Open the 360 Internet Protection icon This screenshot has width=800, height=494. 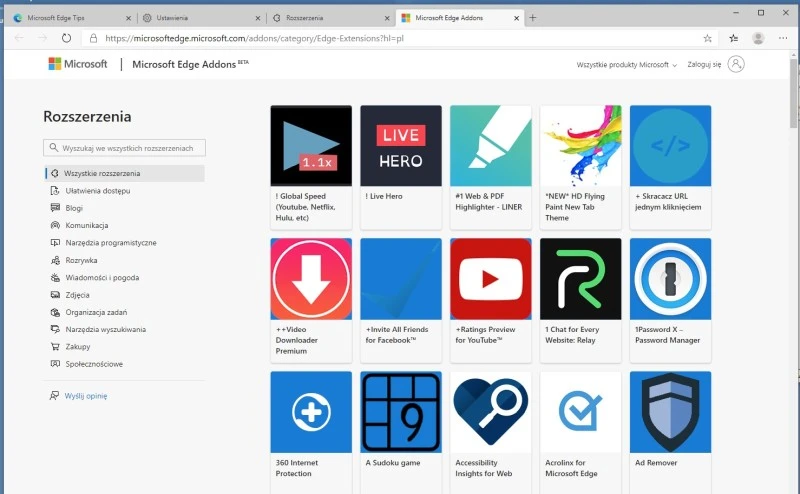pos(311,412)
